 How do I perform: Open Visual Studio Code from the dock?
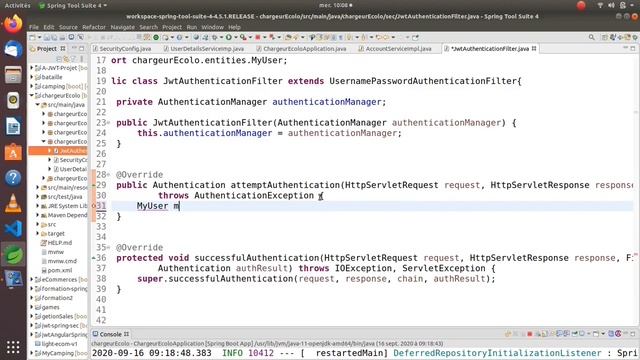(x=13, y=229)
